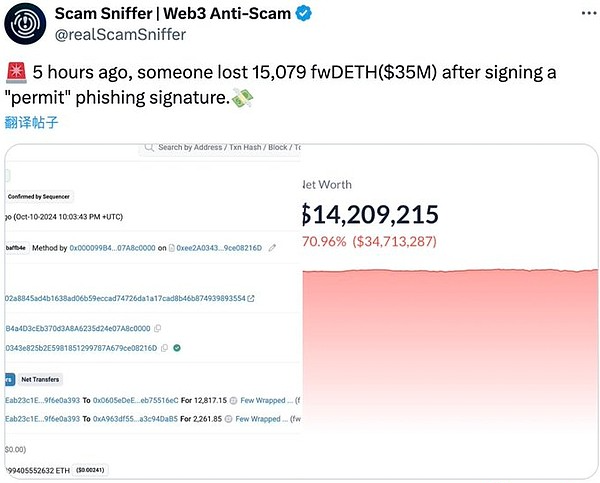Click 翻译帖子 translate post link
The height and width of the screenshot is (483, 600).
point(31,122)
